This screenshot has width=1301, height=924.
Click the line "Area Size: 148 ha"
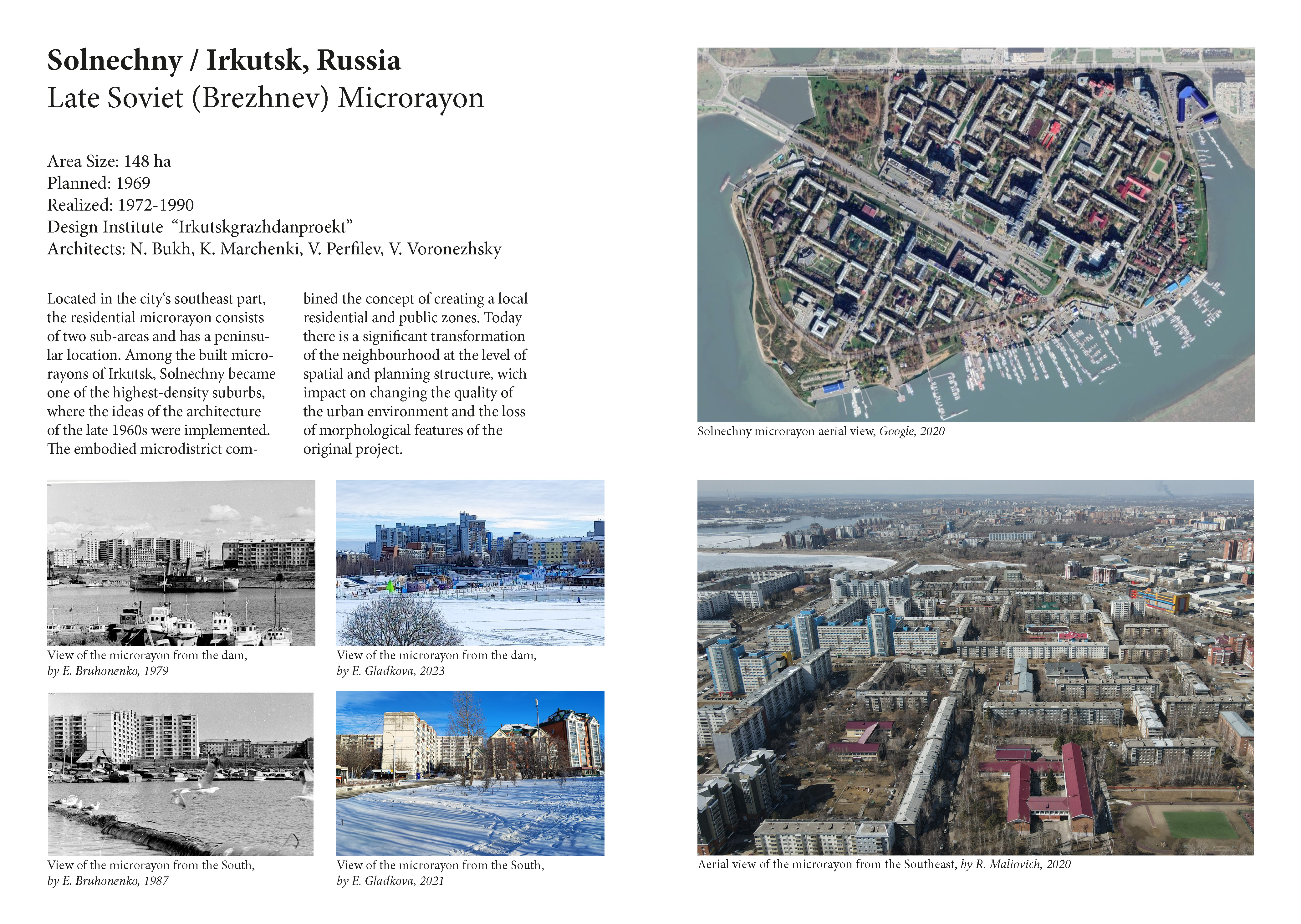click(x=109, y=161)
